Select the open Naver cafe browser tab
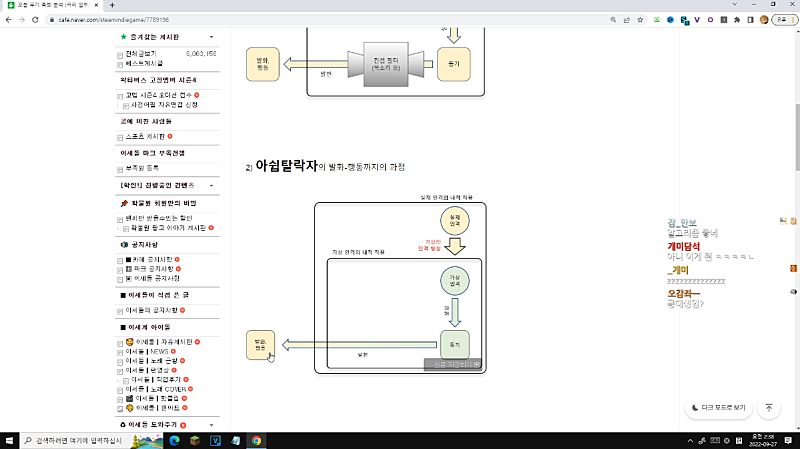This screenshot has width=800, height=449. tap(52, 5)
